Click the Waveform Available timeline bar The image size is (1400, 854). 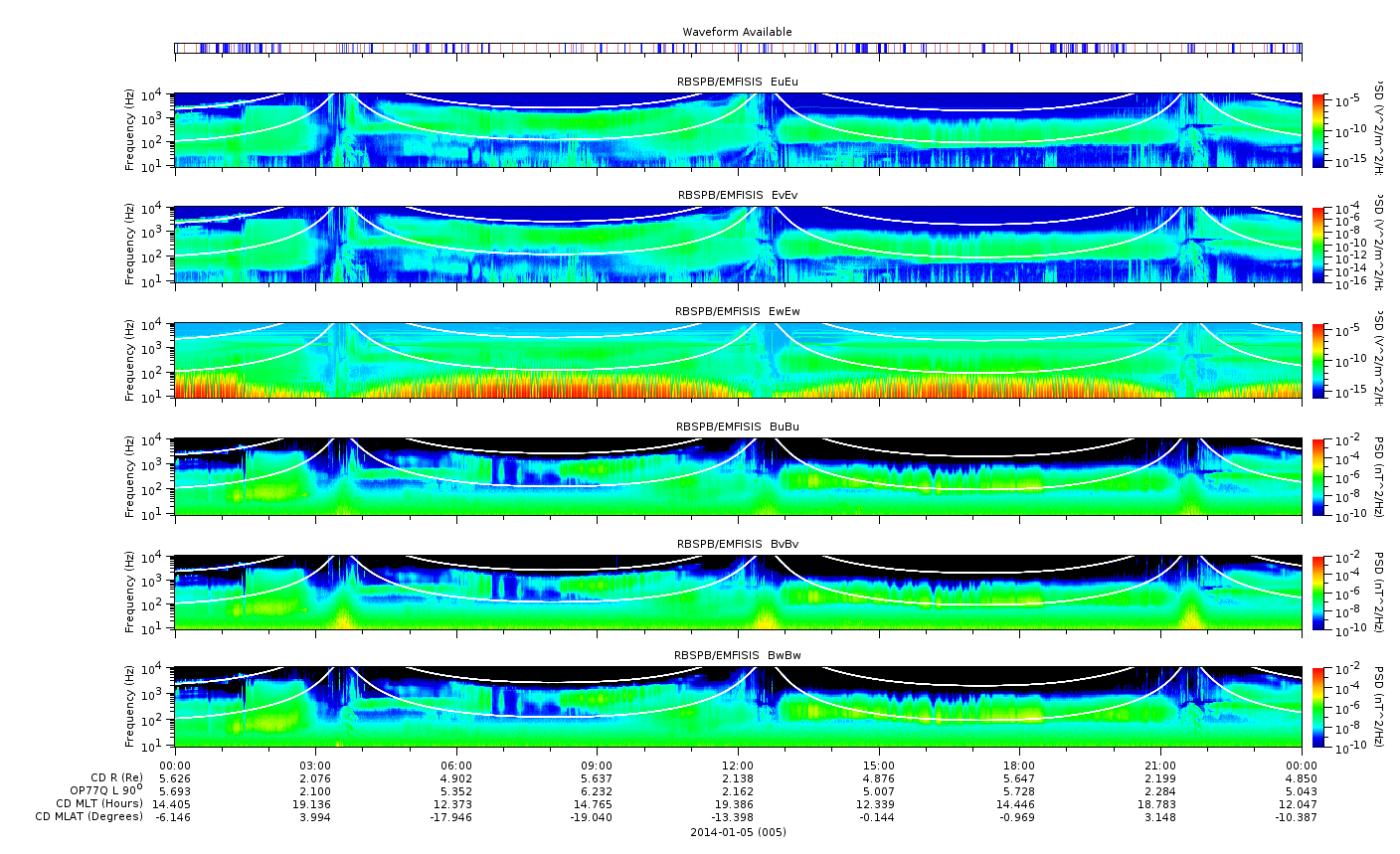pyautogui.click(x=738, y=48)
